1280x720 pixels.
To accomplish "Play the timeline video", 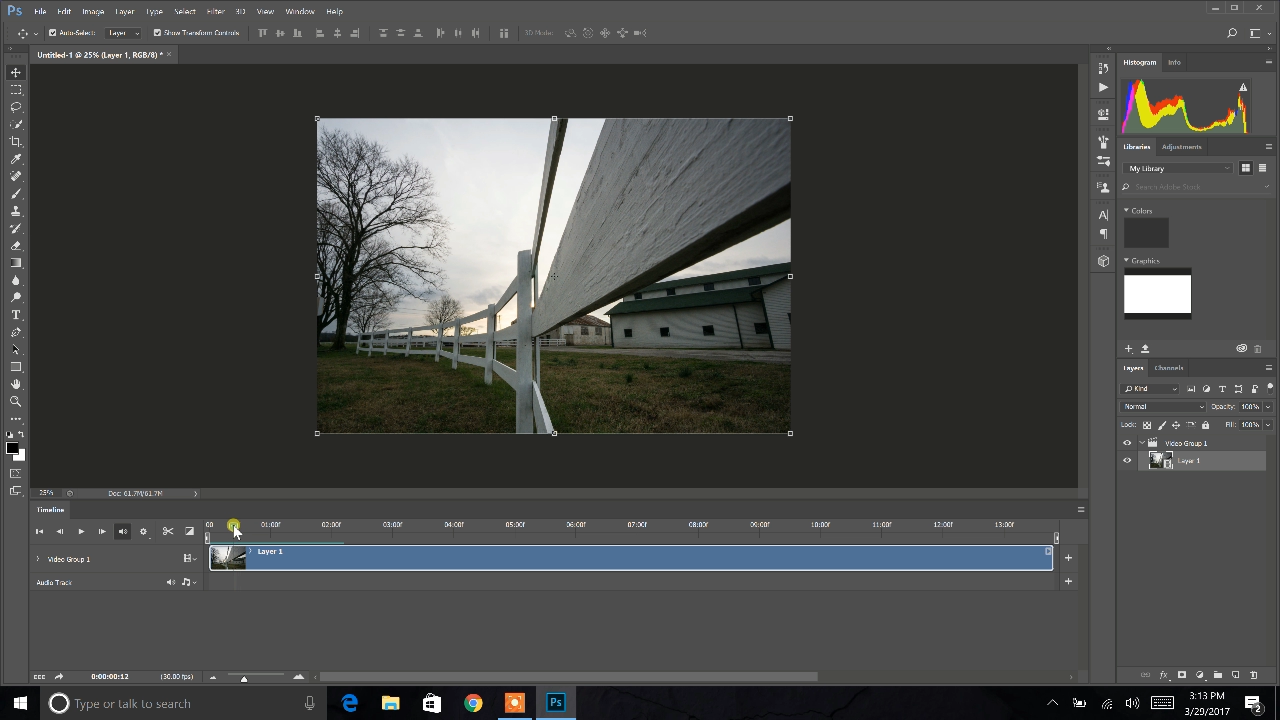I will coord(81,531).
